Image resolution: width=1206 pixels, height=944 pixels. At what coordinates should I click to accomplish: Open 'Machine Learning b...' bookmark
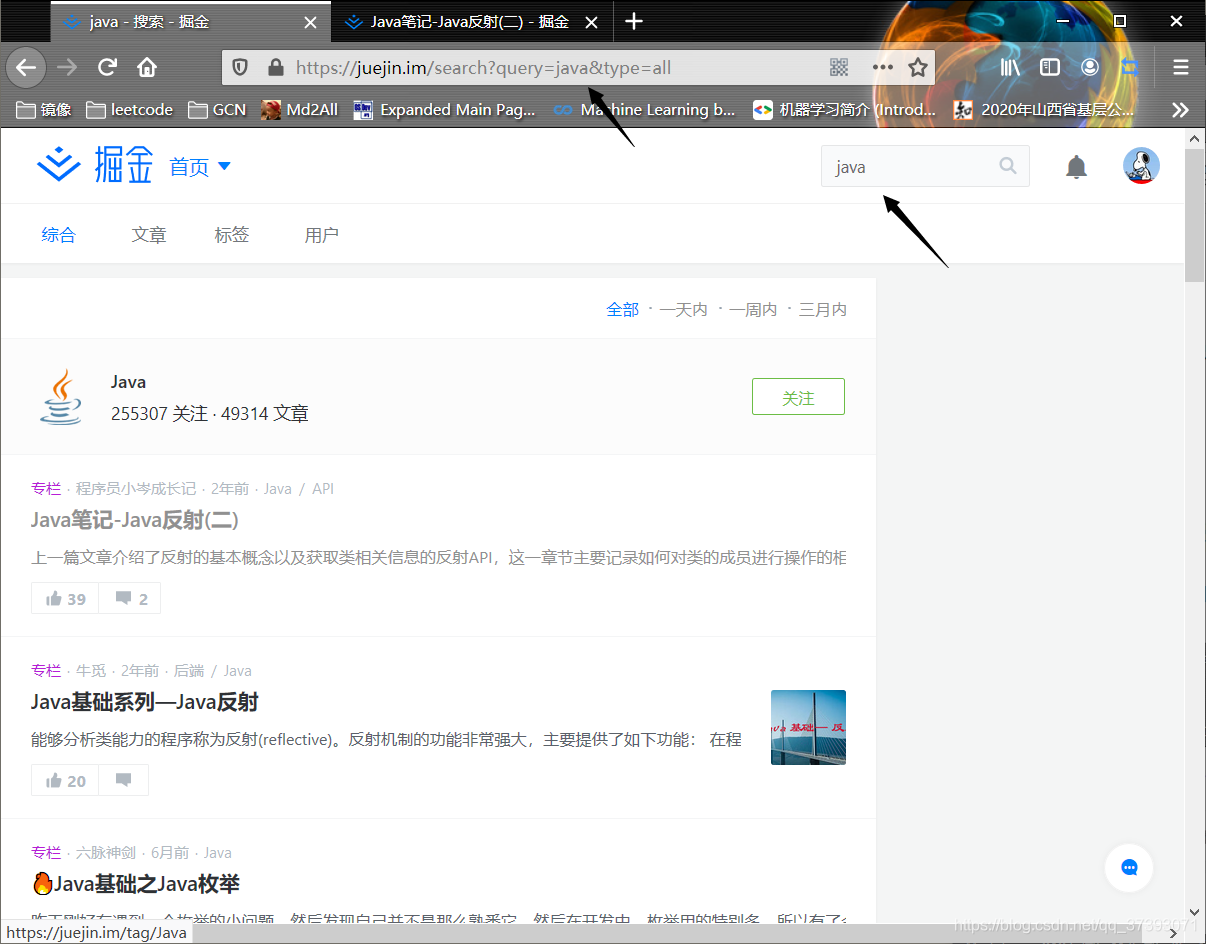pyautogui.click(x=644, y=110)
